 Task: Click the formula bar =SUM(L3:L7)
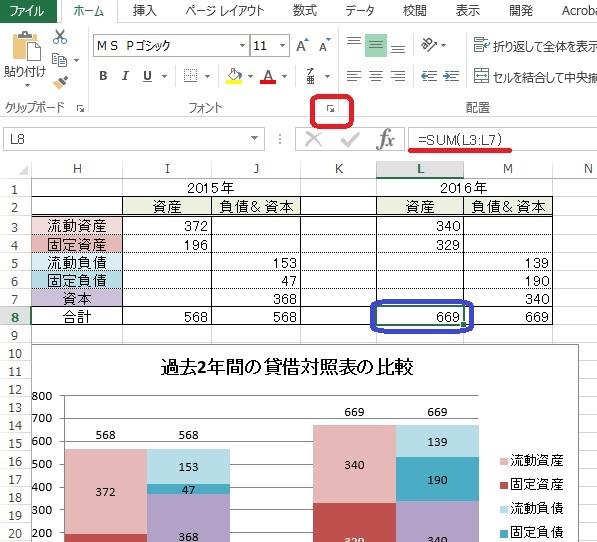503,139
